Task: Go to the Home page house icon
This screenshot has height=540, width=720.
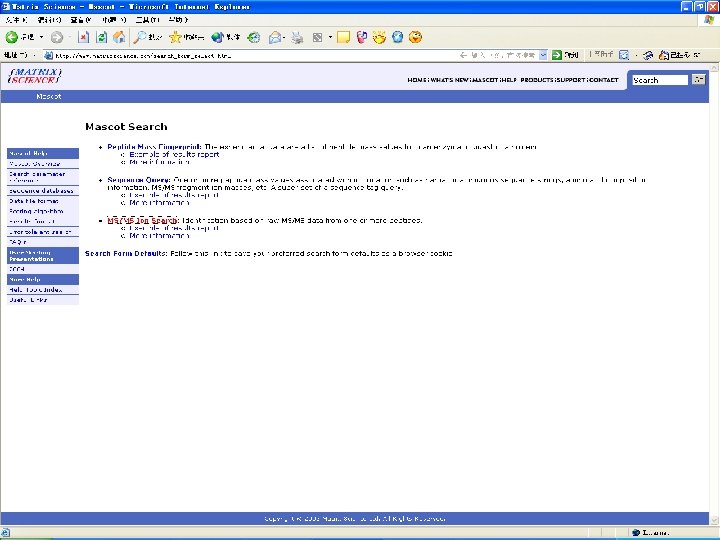Action: click(119, 37)
